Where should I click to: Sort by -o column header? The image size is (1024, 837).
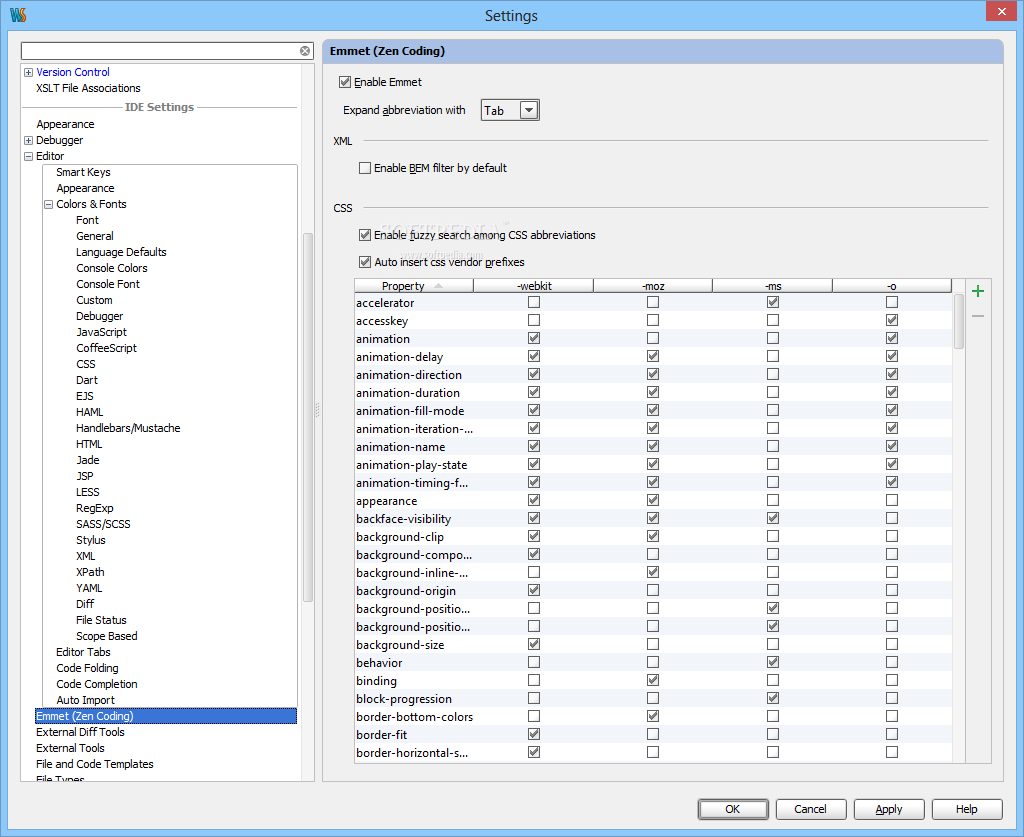[891, 286]
